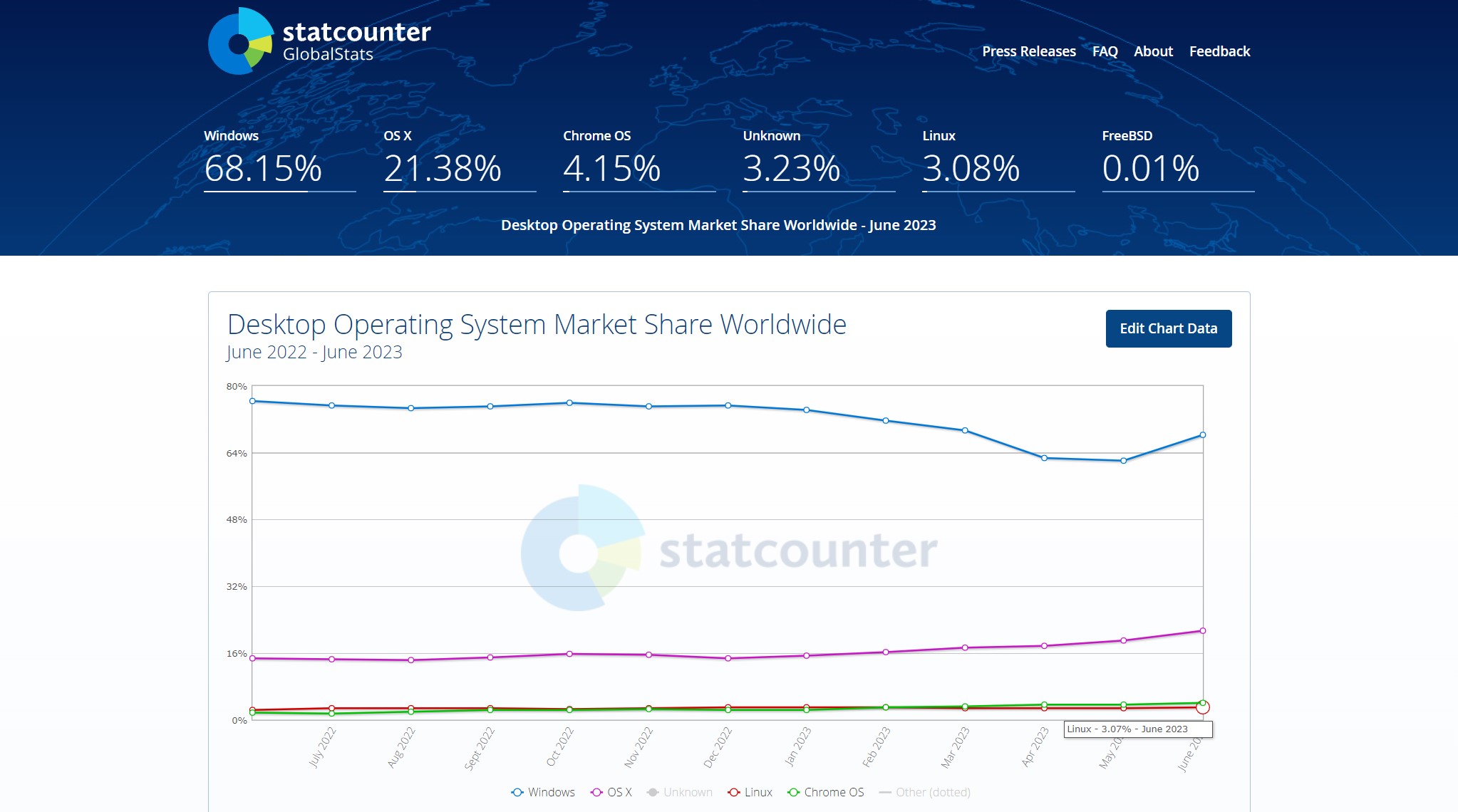Select the OS X 21.38% stat
The height and width of the screenshot is (812, 1458).
(x=460, y=160)
